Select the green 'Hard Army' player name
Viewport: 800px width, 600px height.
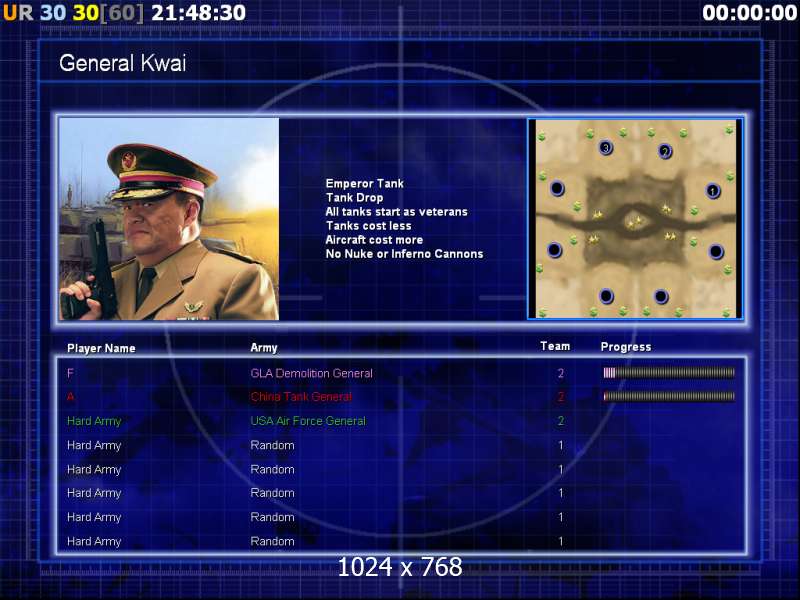(94, 421)
